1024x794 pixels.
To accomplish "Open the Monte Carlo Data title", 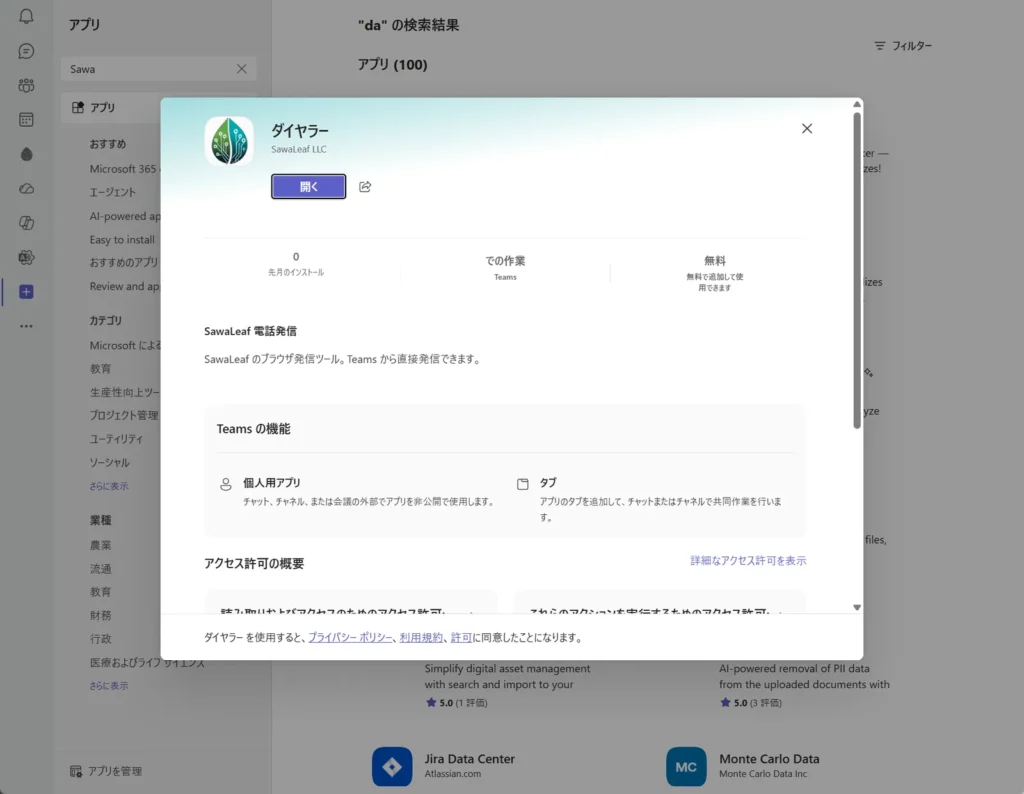I will click(769, 759).
